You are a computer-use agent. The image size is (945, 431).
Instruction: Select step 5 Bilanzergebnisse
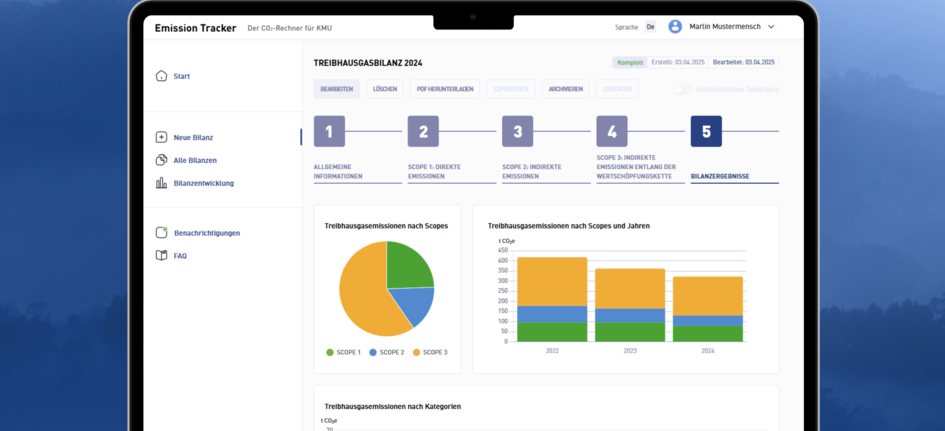(706, 132)
